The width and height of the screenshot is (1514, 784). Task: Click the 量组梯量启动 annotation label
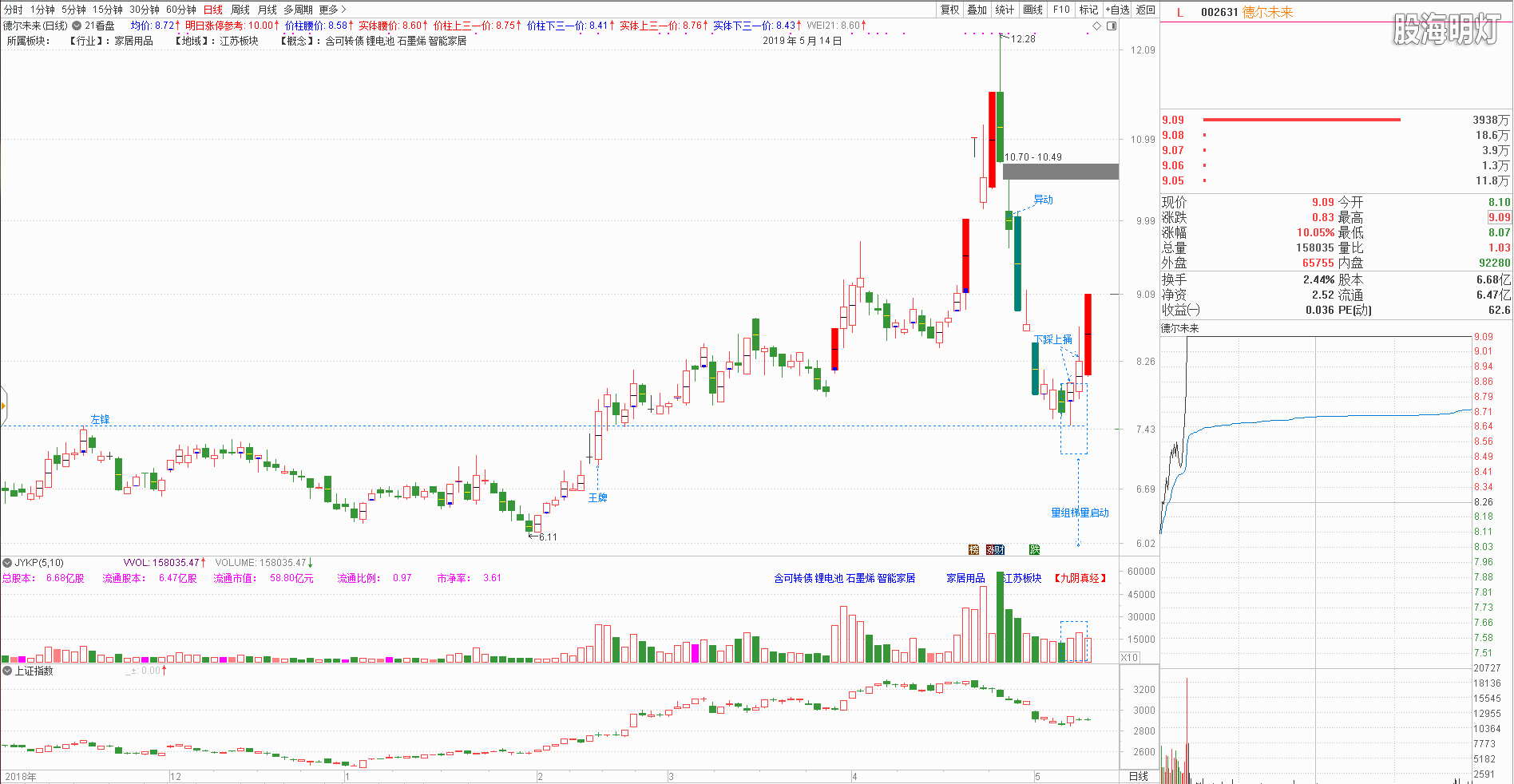point(1080,513)
